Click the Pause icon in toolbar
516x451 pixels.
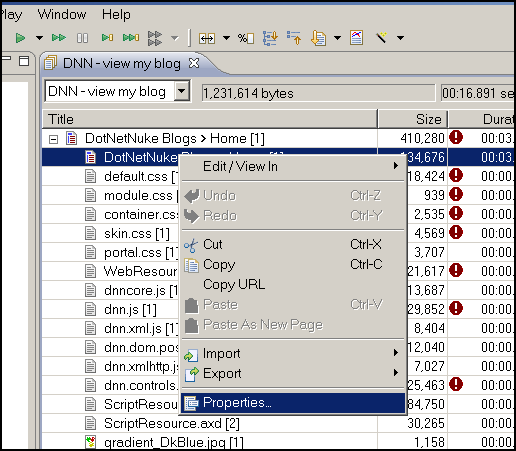click(x=82, y=38)
